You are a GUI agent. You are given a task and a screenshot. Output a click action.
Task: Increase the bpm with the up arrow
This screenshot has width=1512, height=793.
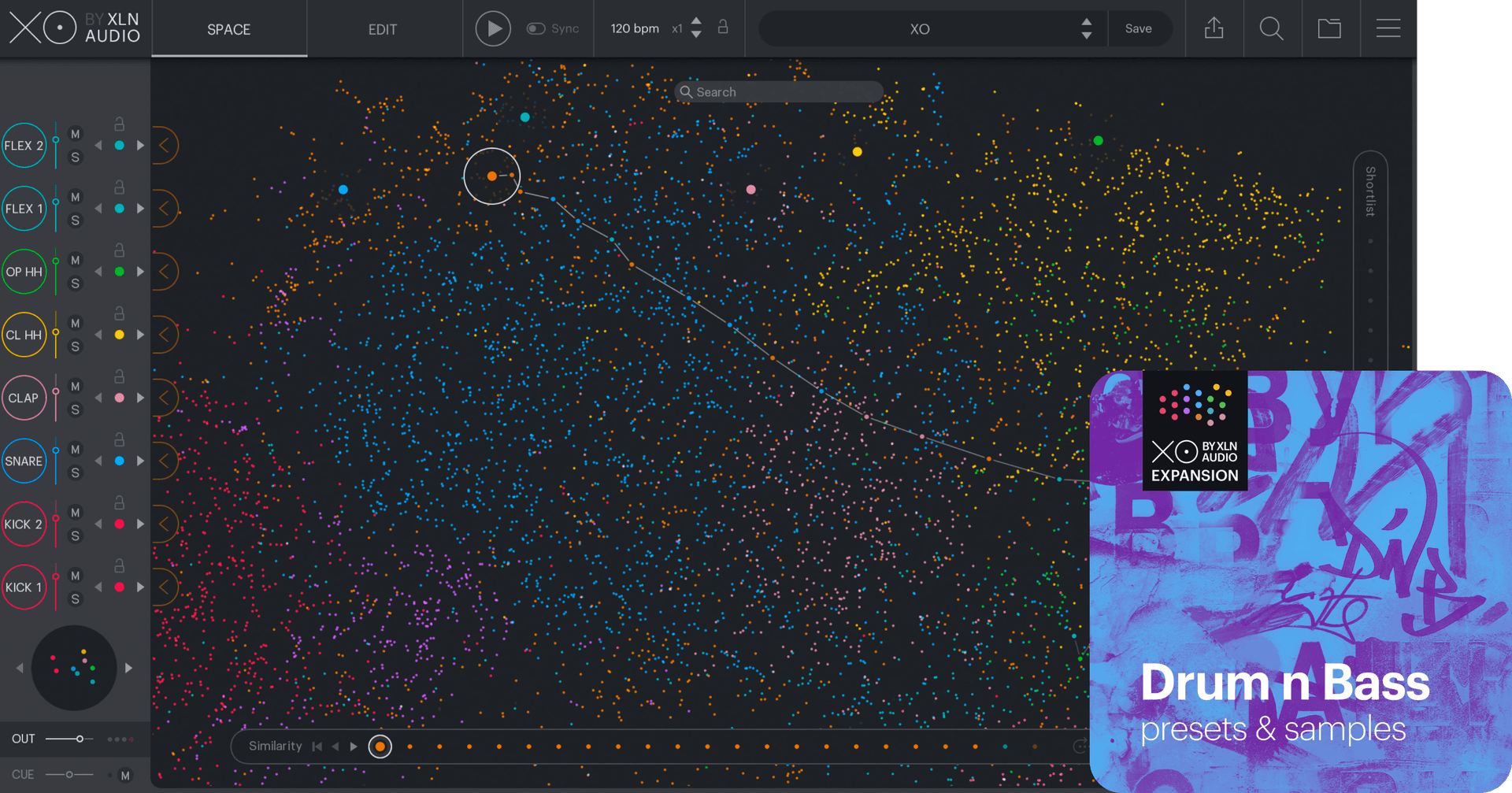click(696, 20)
